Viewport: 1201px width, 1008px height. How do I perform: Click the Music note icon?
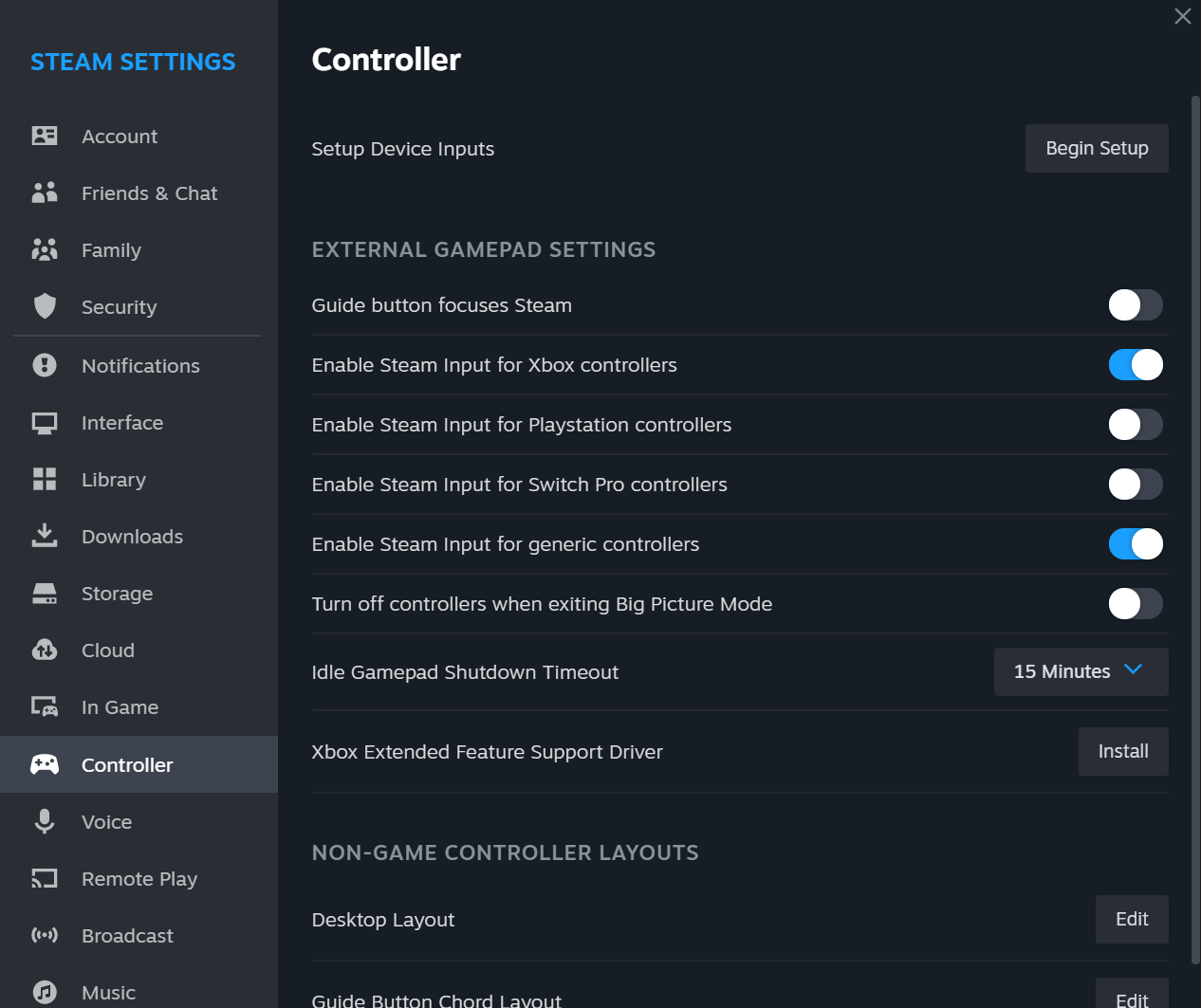(45, 992)
